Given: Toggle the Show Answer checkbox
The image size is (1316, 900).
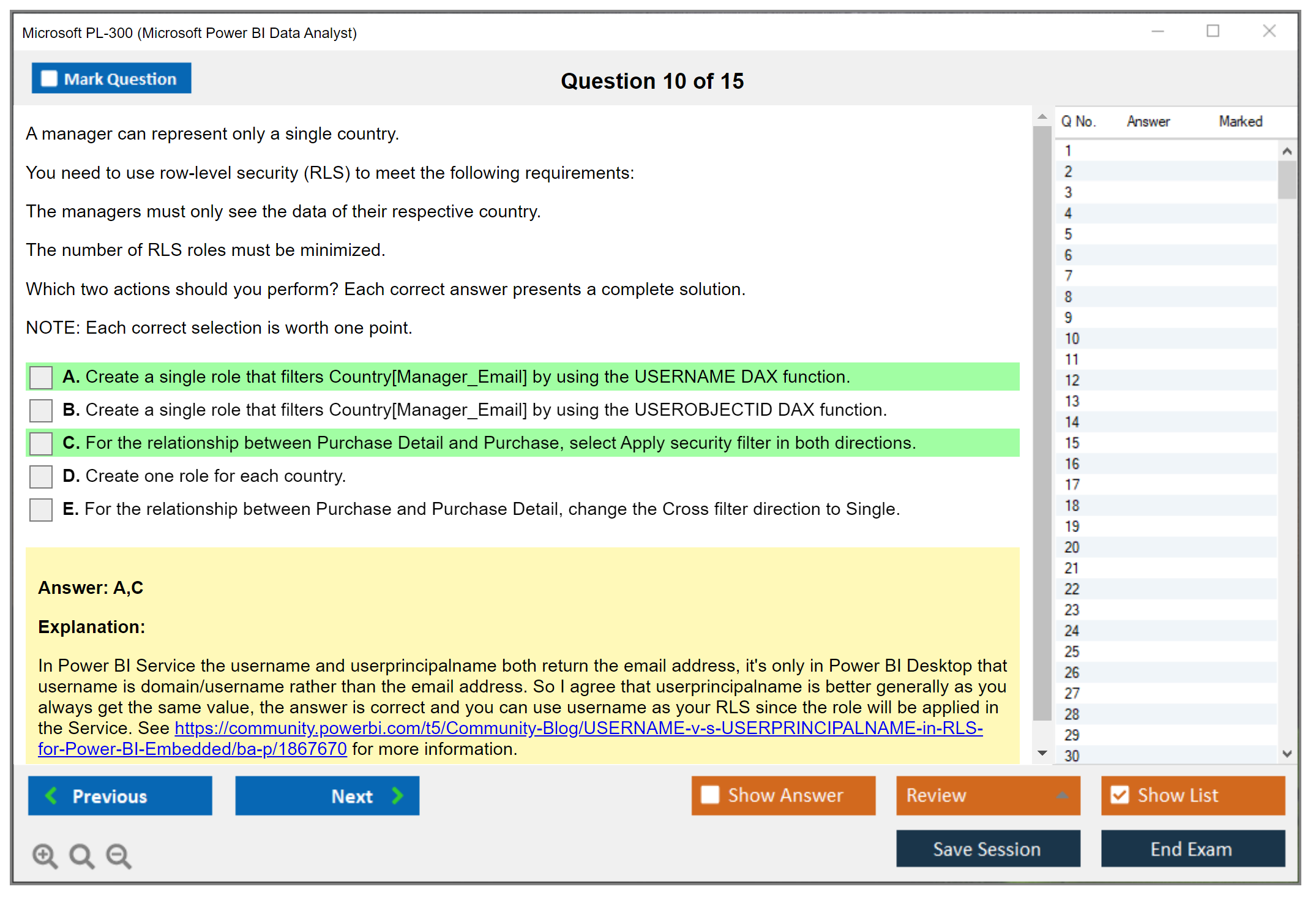Looking at the screenshot, I should 710,795.
